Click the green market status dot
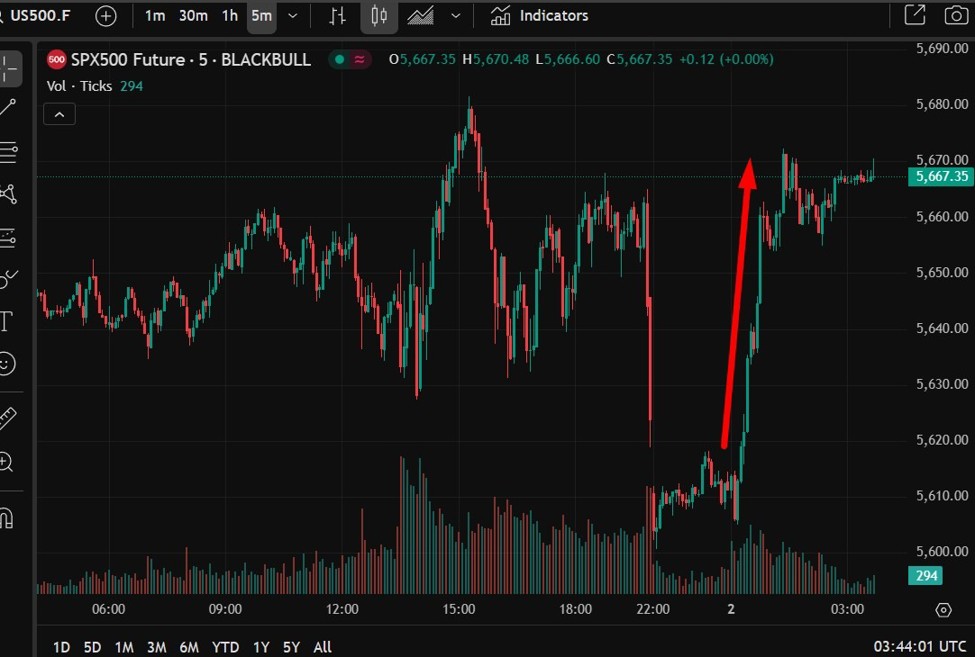The image size is (975, 657). pyautogui.click(x=340, y=60)
